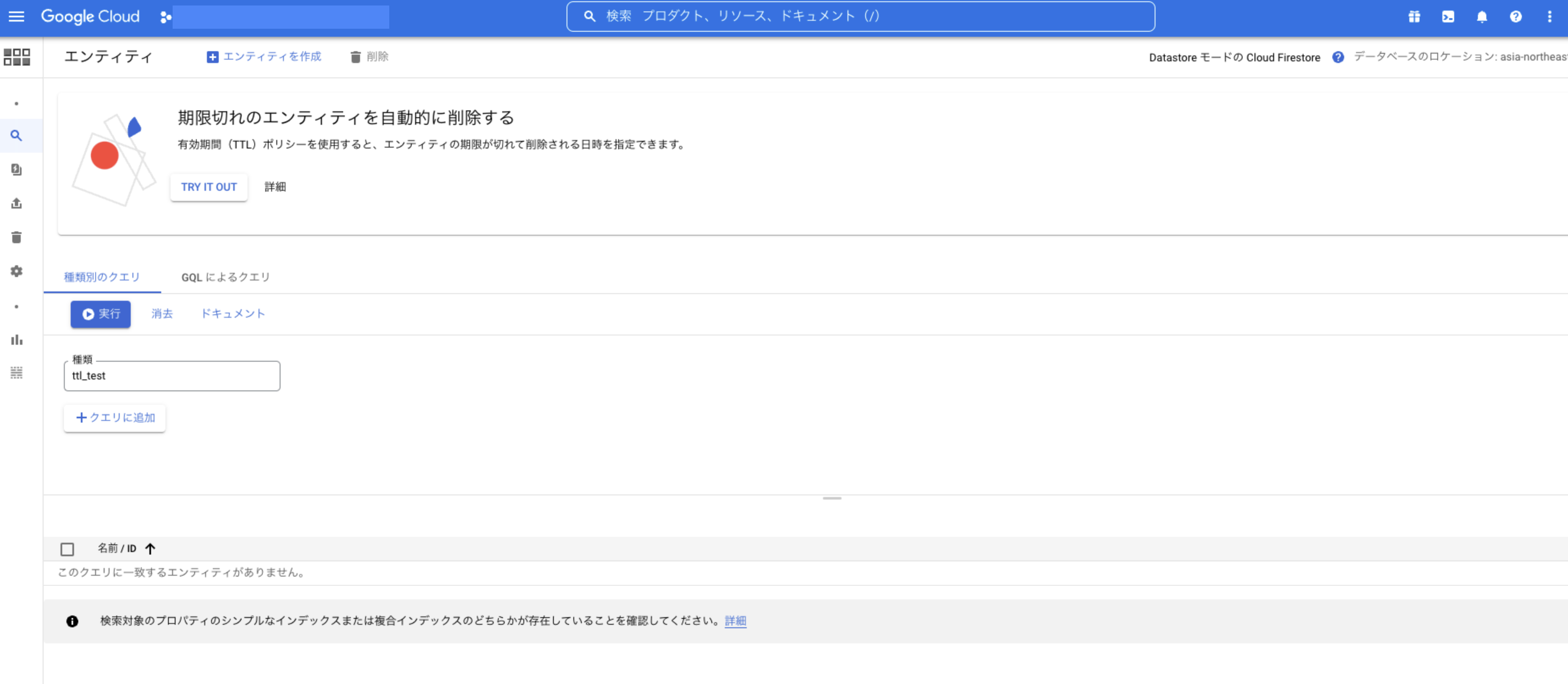Click the TRY IT OUT button
This screenshot has height=684, width=1568.
pyautogui.click(x=208, y=187)
